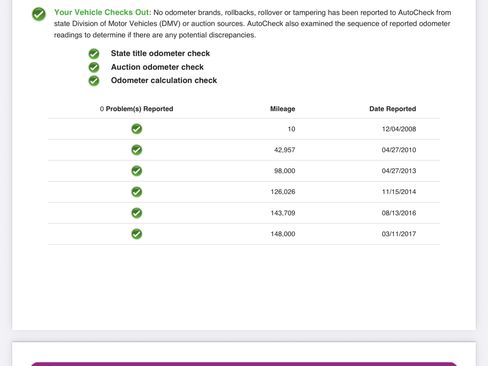Select the mileage value 10
The image size is (488, 366).
click(291, 129)
